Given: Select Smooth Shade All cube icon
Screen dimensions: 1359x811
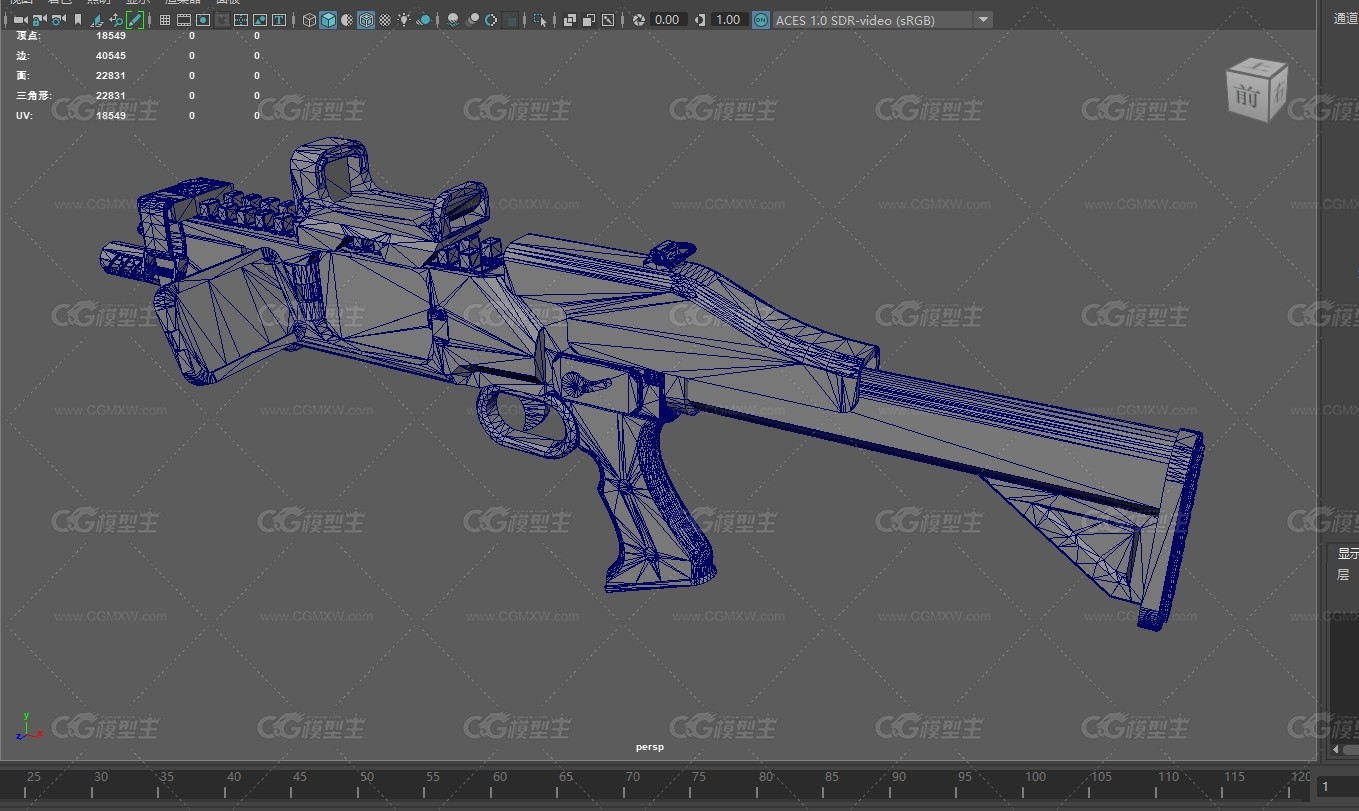Looking at the screenshot, I should 328,20.
